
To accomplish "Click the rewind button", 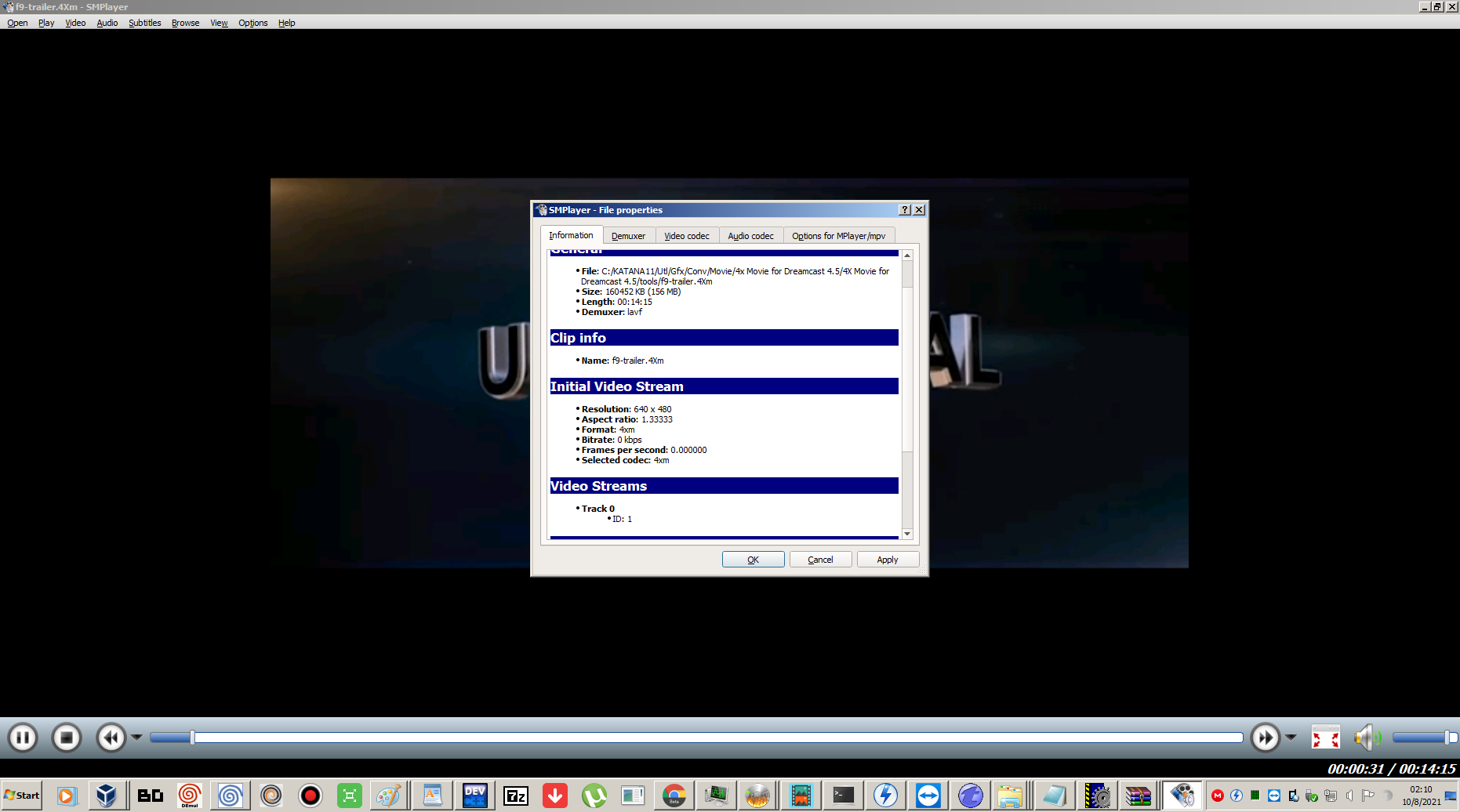I will [111, 738].
